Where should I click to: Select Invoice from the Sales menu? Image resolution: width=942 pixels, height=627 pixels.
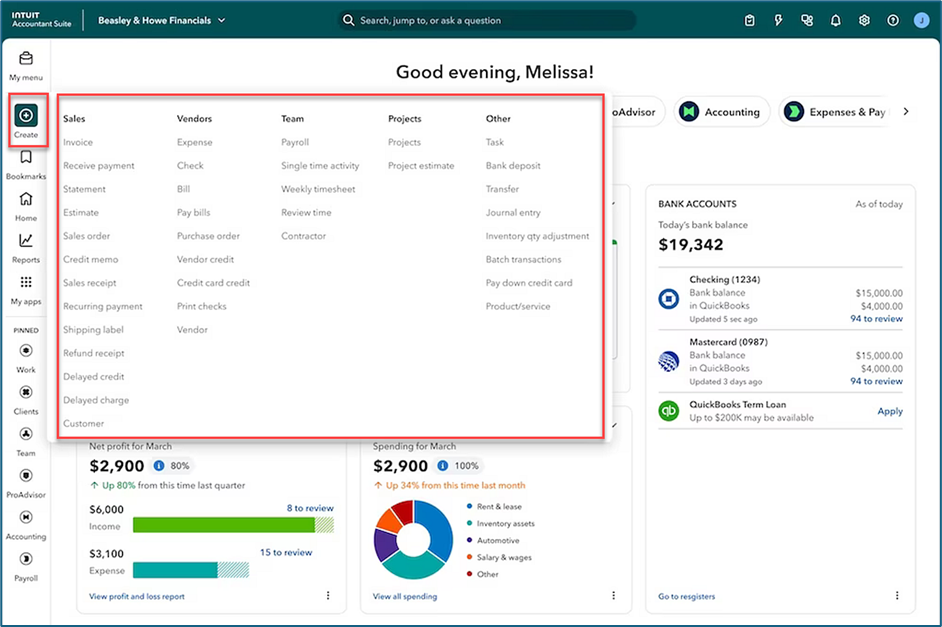78,143
